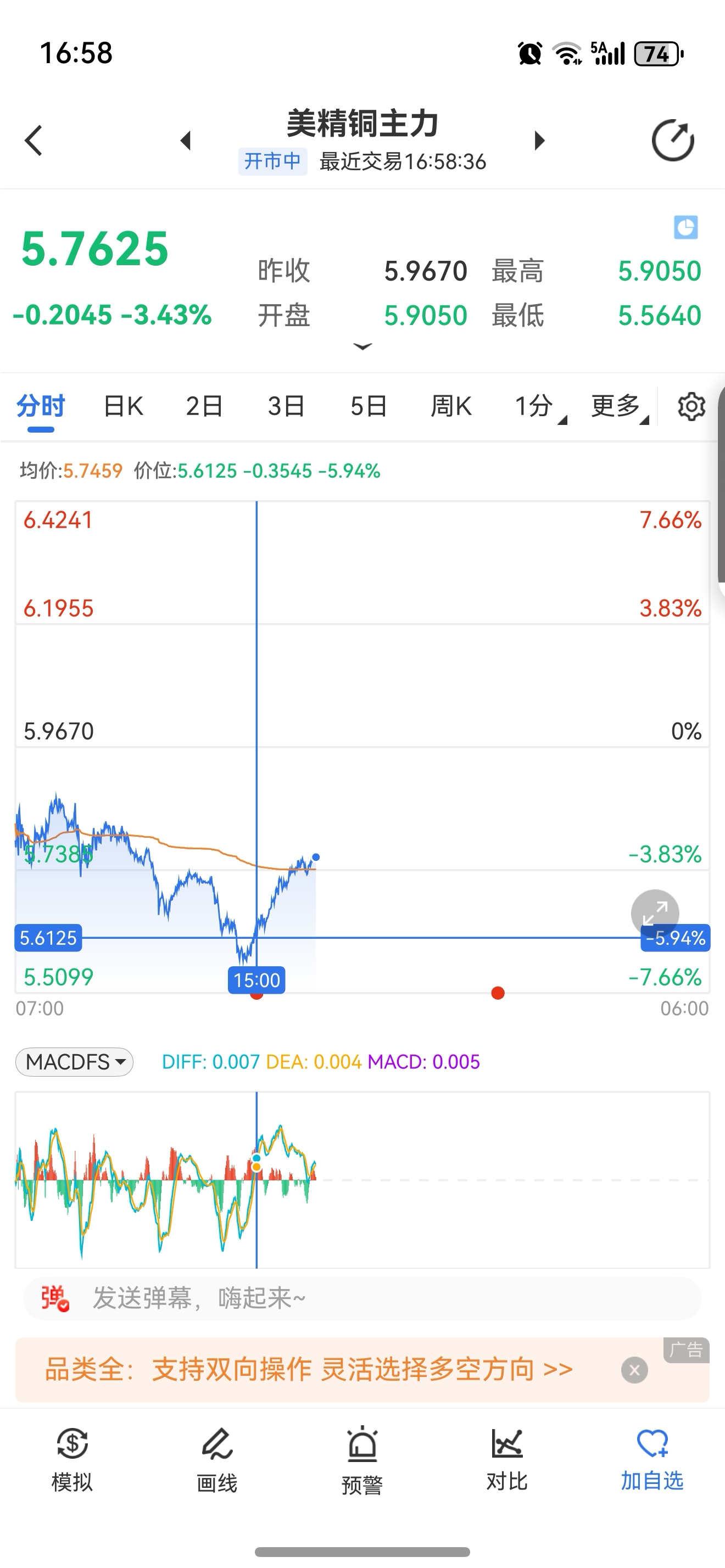Select the 画线 drawing tool
The width and height of the screenshot is (725, 1568).
(x=217, y=1458)
